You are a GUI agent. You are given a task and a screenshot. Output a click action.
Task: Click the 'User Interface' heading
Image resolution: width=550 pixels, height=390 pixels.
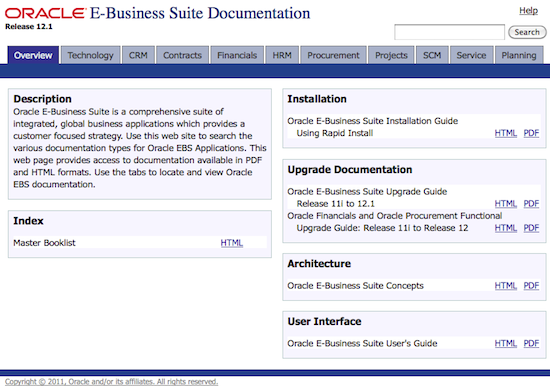[x=324, y=321]
